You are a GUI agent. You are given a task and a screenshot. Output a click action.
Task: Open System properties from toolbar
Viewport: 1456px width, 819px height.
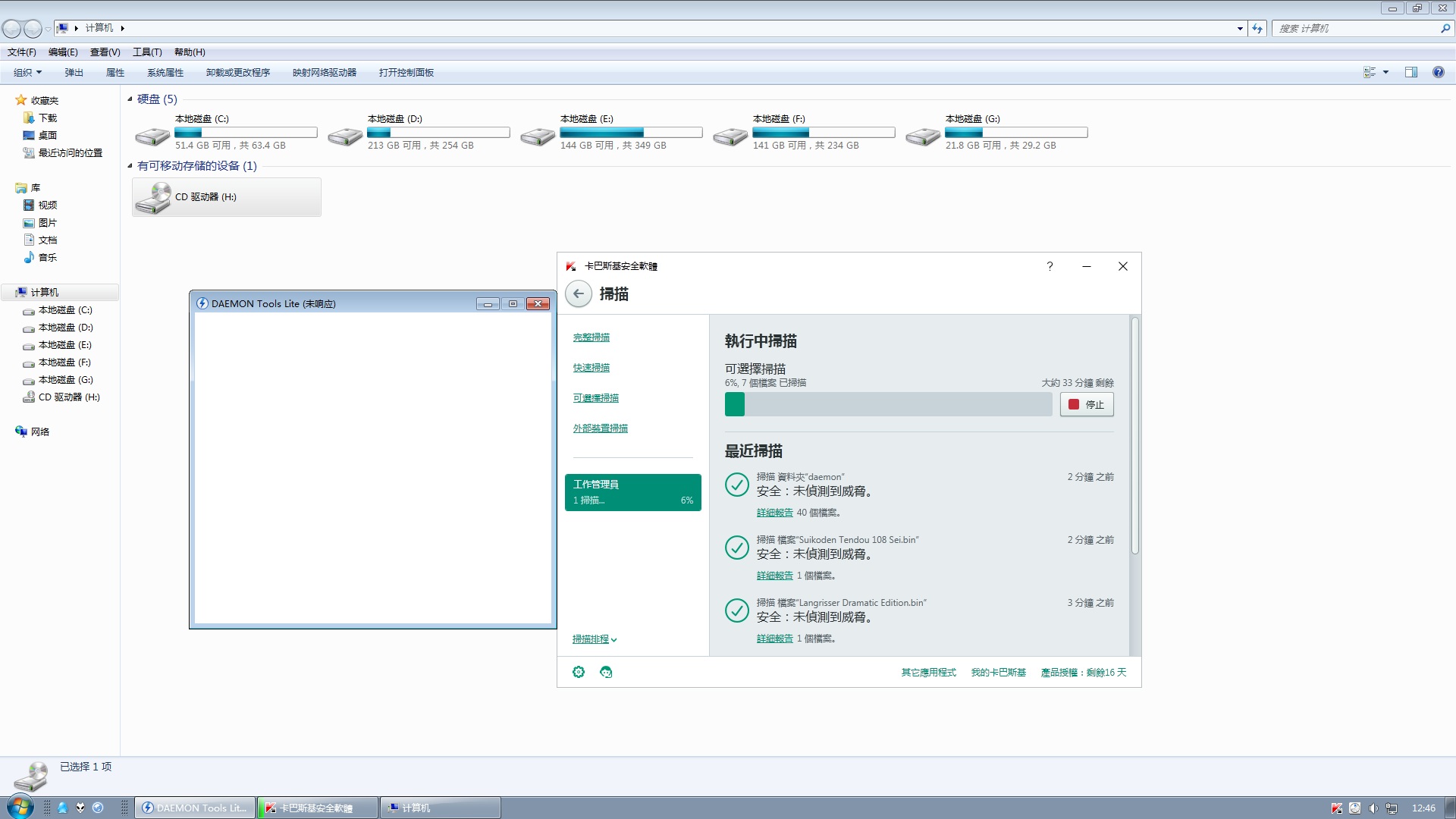click(165, 73)
